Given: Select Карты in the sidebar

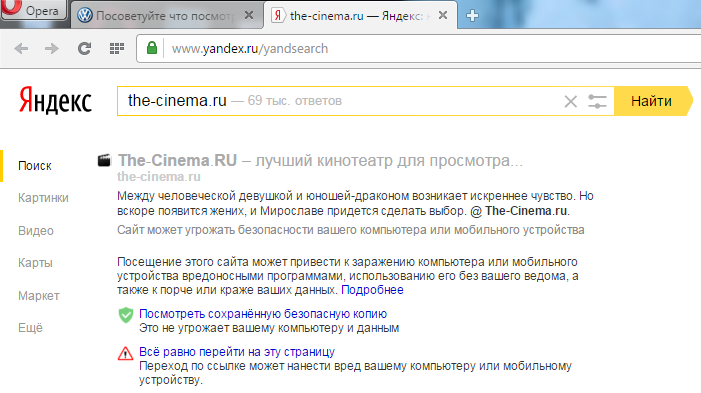Looking at the screenshot, I should (x=35, y=263).
